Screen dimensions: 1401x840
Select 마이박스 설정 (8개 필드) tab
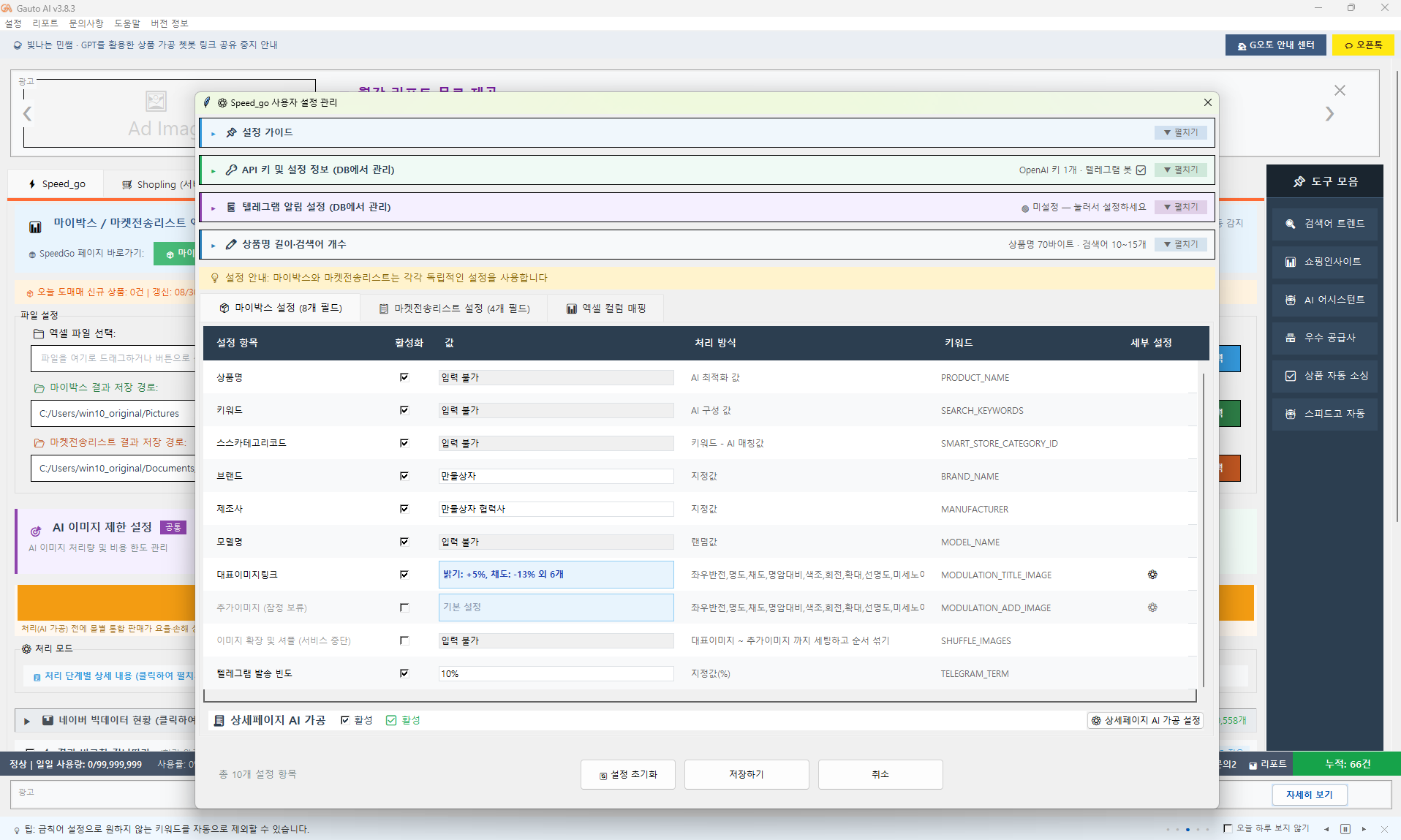click(281, 308)
